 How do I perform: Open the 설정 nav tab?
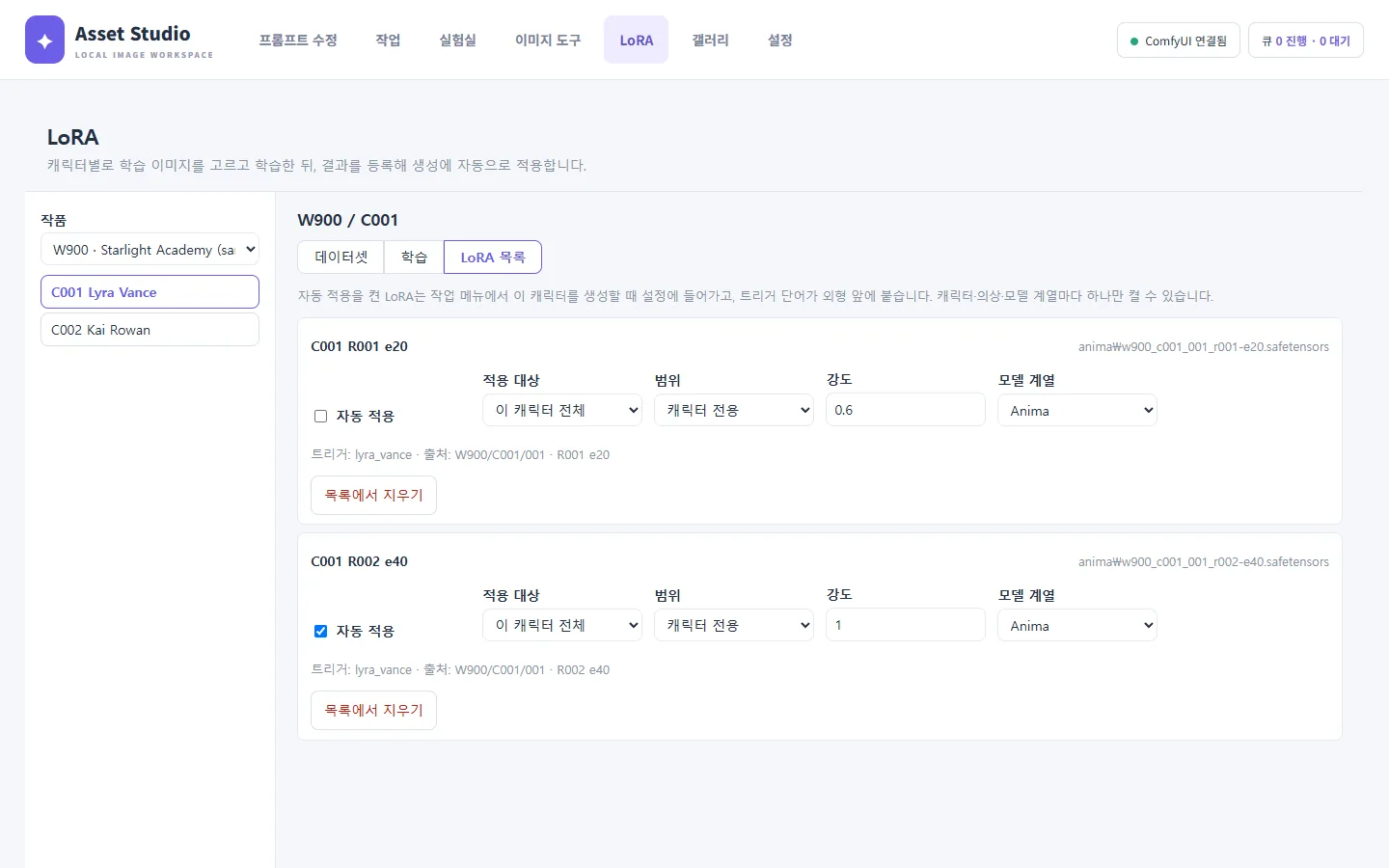pyautogui.click(x=779, y=40)
